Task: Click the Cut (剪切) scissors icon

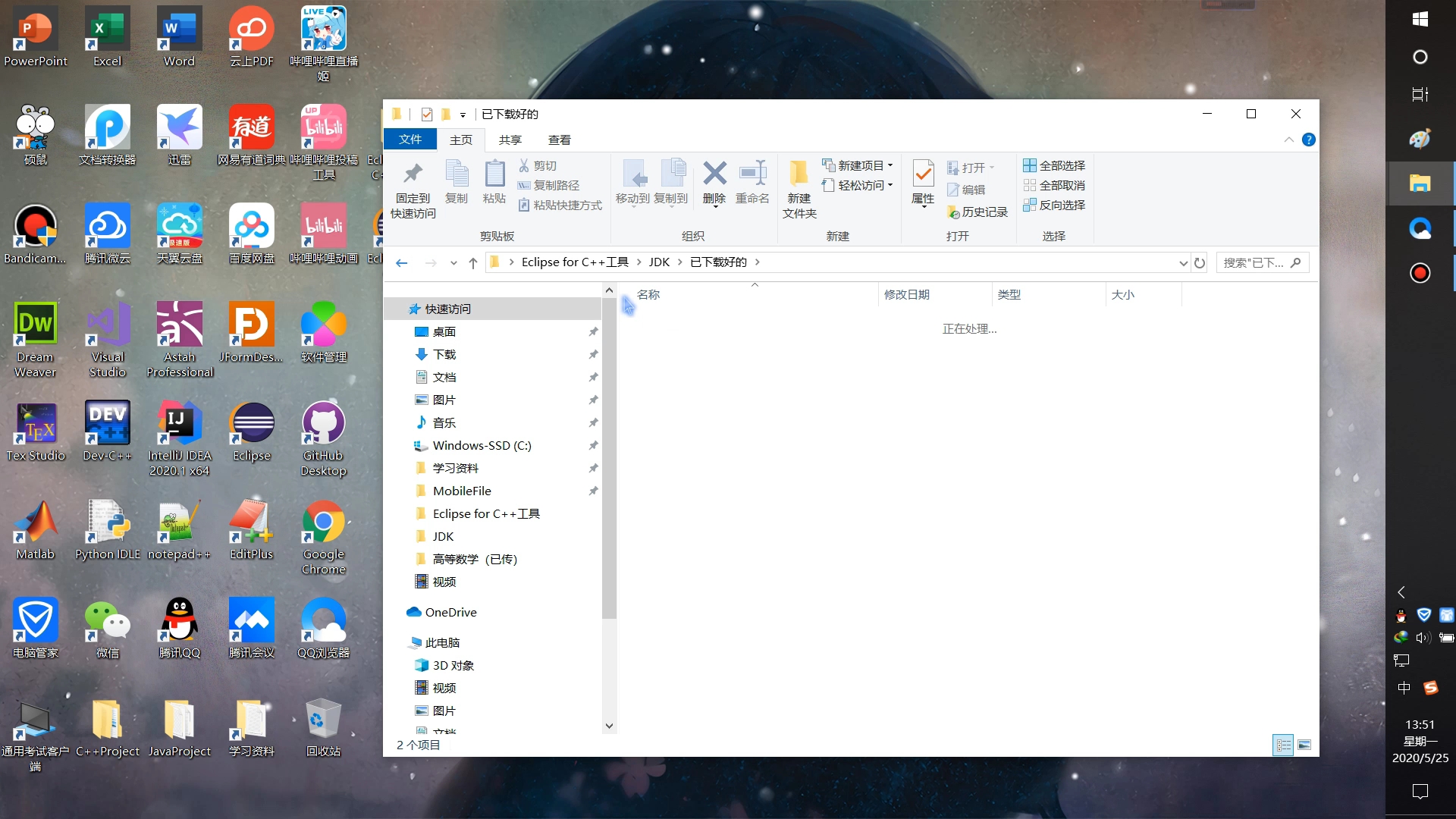Action: pyautogui.click(x=524, y=165)
